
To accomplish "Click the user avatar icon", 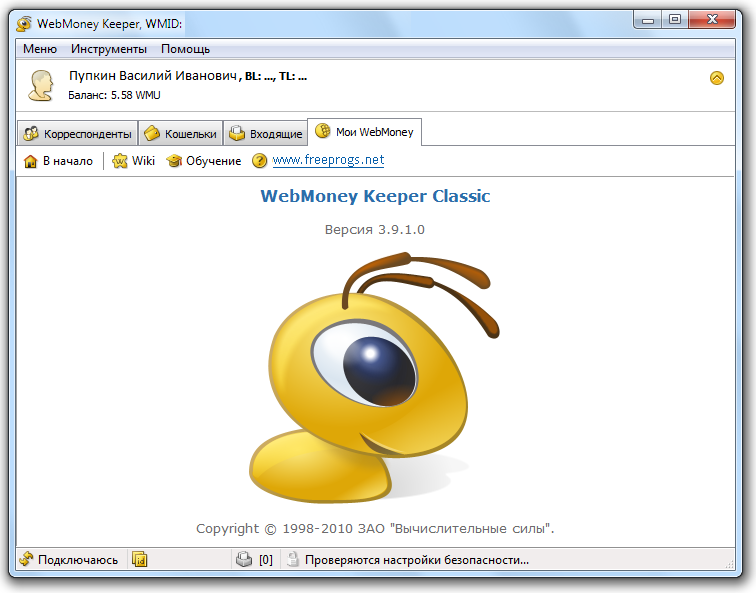I will [x=40, y=85].
